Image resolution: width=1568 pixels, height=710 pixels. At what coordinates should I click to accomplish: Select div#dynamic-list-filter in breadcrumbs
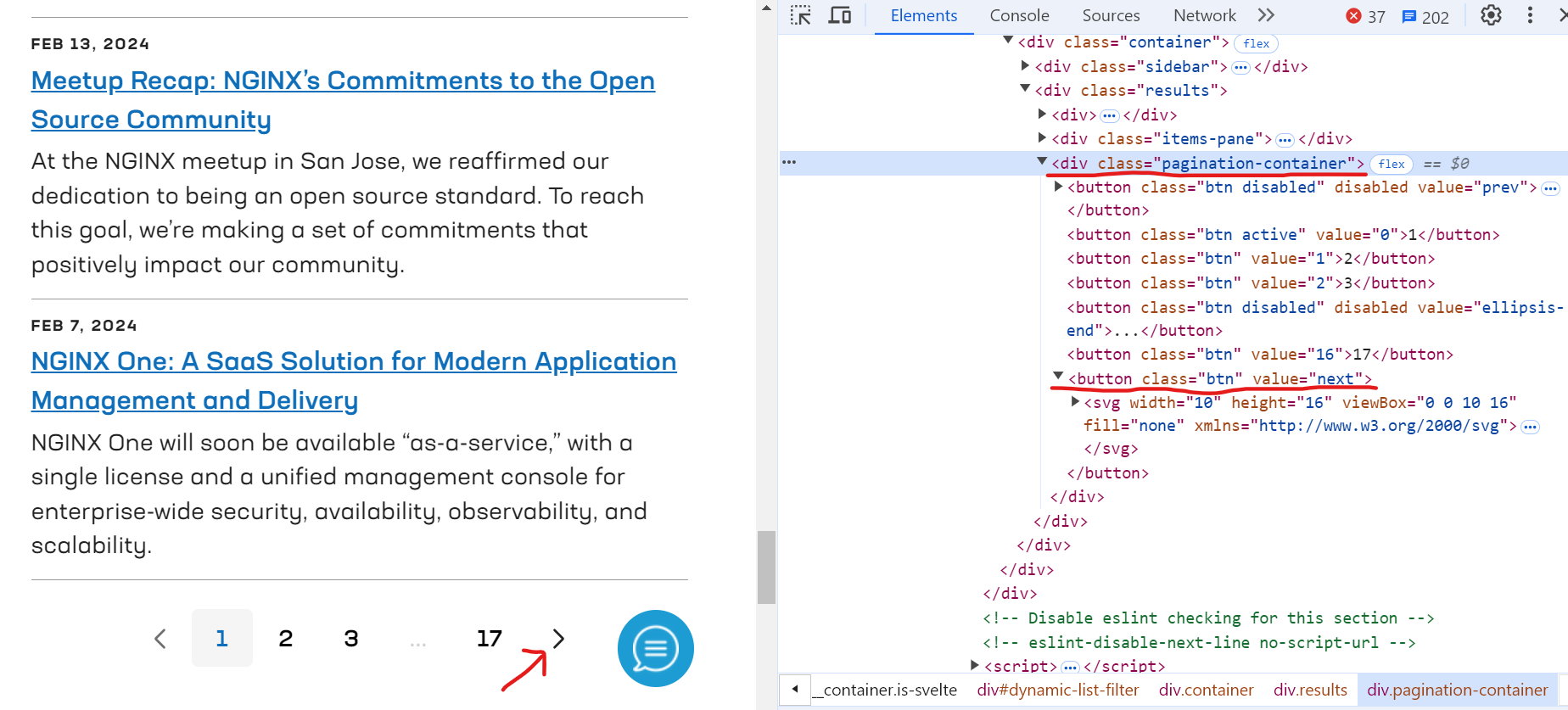[1058, 690]
